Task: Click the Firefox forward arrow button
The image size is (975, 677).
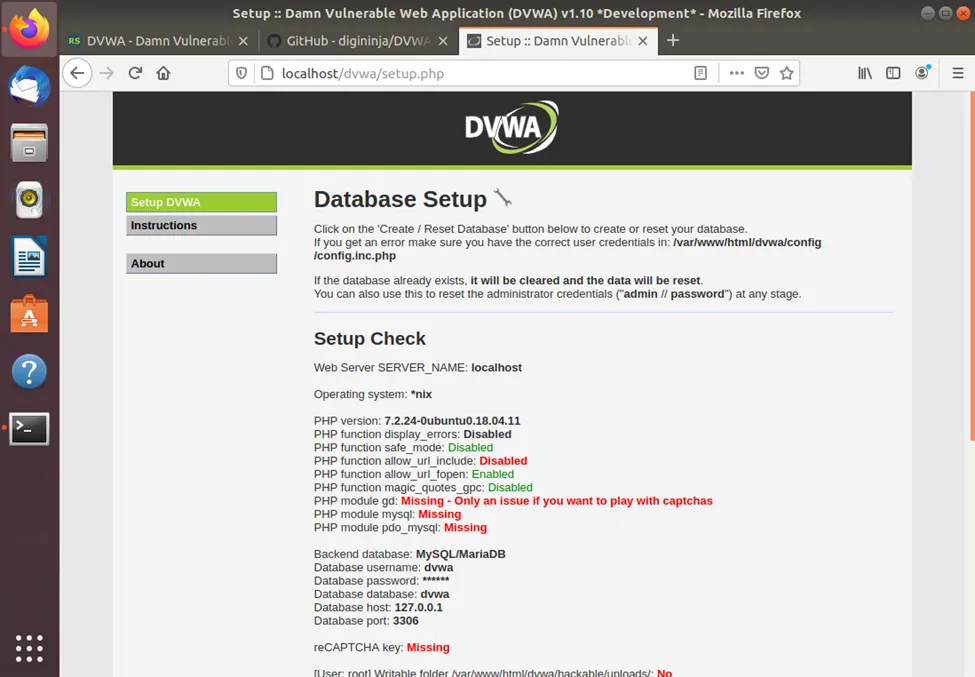Action: tap(107, 73)
